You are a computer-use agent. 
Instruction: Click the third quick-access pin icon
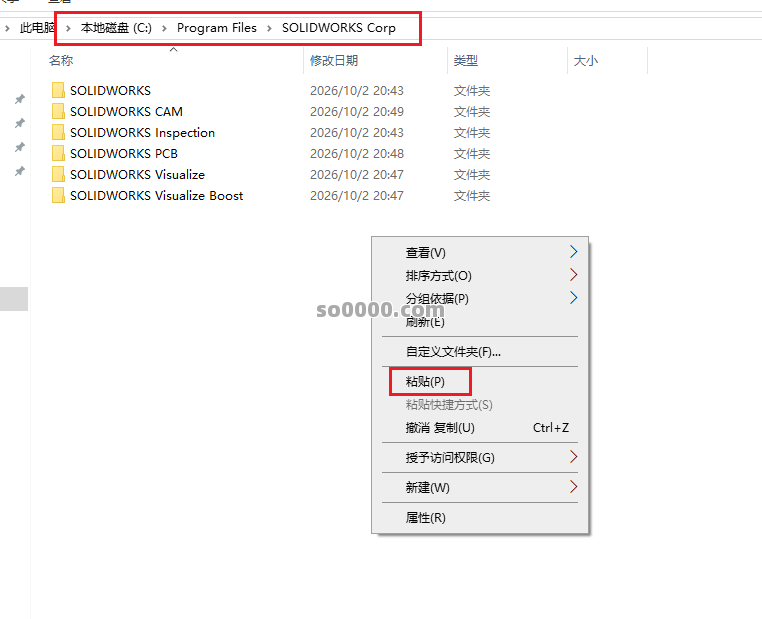19,147
